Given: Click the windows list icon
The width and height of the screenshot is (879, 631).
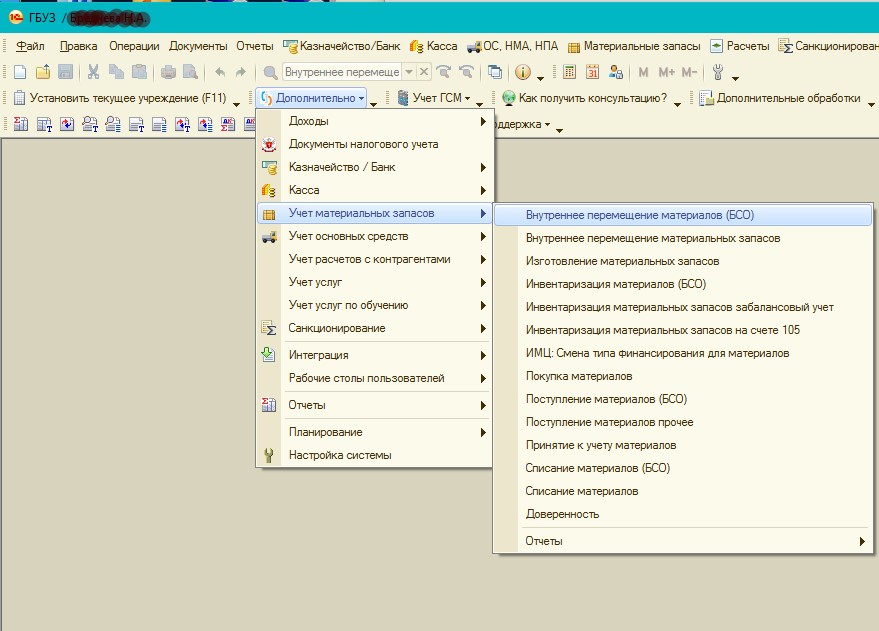Looking at the screenshot, I should coord(495,72).
